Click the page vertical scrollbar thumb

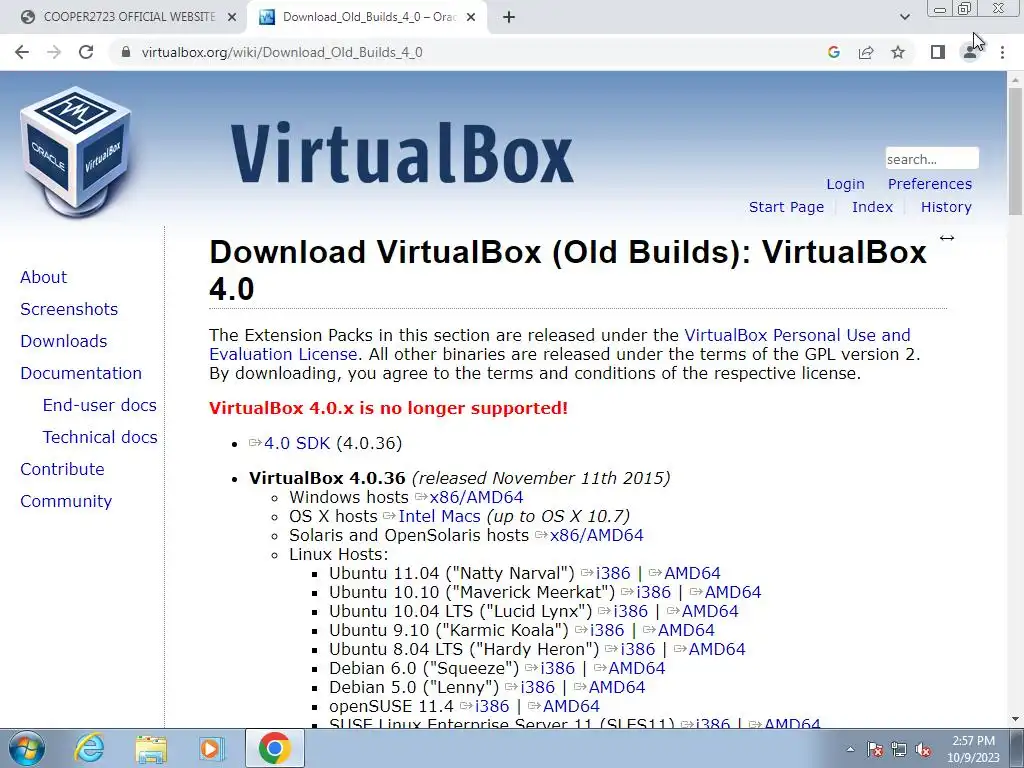(1015, 152)
